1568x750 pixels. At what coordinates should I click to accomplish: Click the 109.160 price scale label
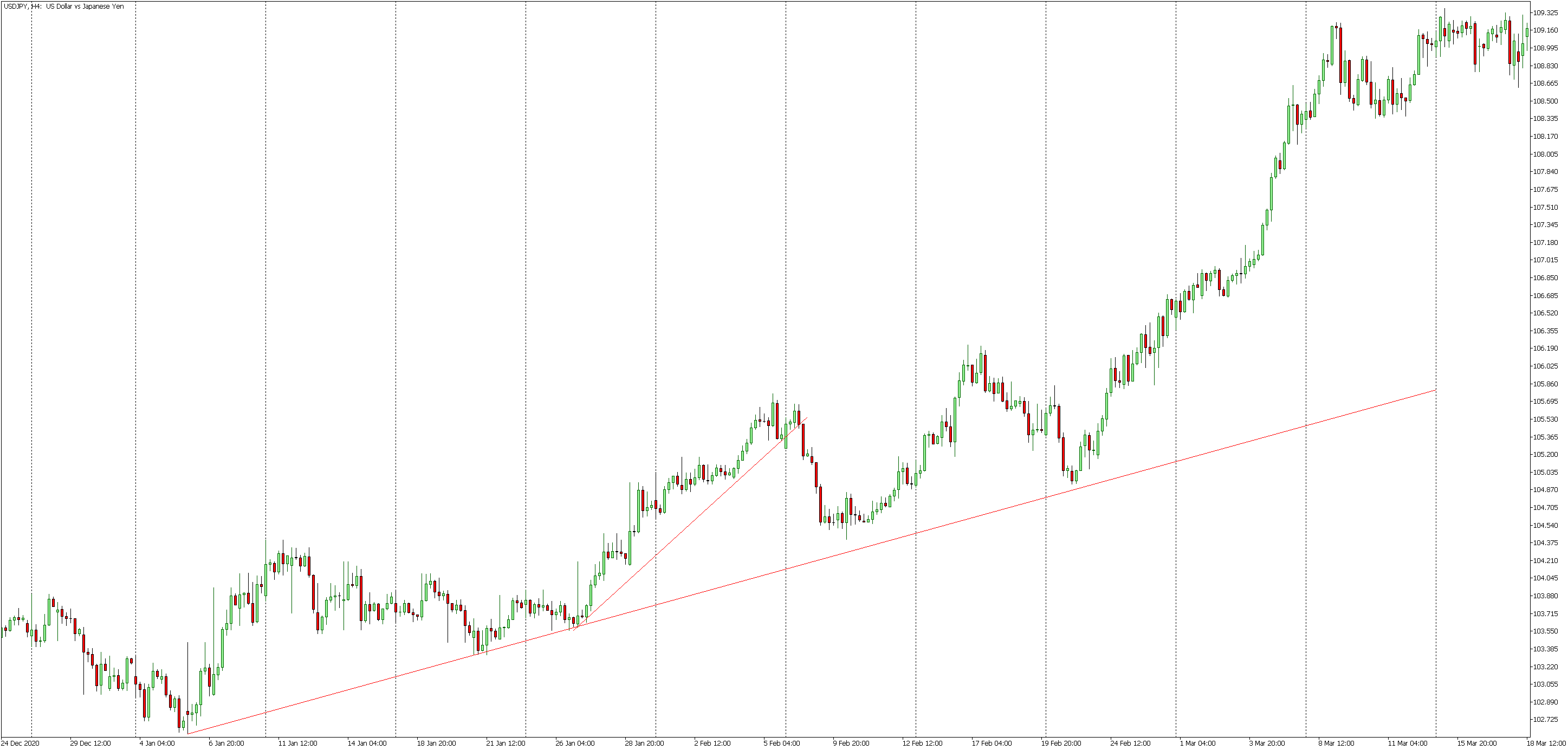[x=1546, y=30]
